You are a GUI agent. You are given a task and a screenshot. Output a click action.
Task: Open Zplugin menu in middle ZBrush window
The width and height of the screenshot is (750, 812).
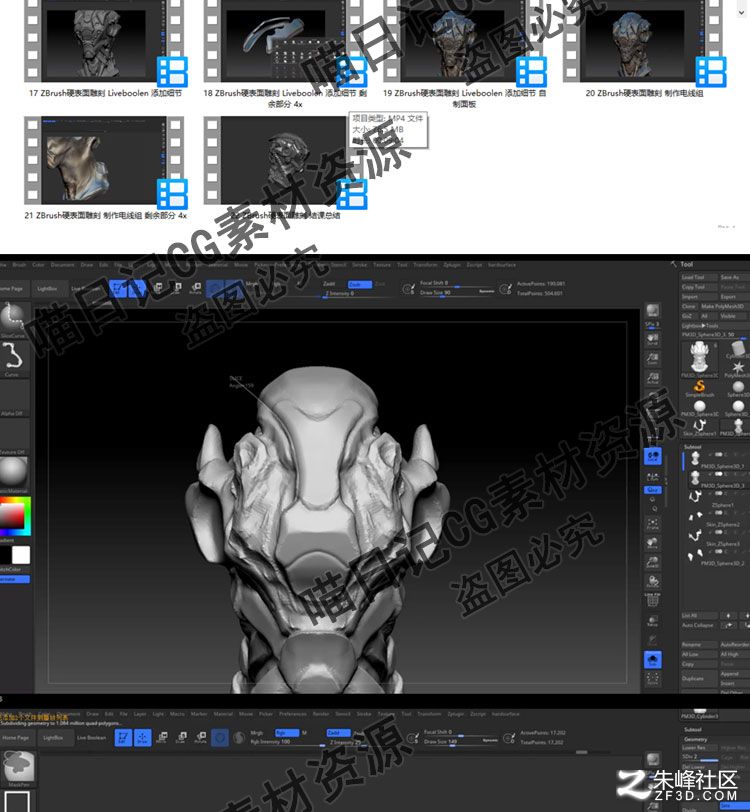pos(452,265)
